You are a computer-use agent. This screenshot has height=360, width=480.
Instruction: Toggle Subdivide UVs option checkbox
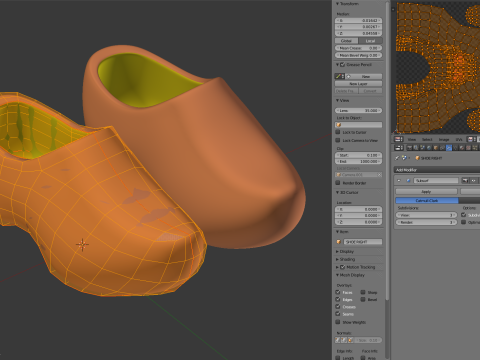[464, 215]
